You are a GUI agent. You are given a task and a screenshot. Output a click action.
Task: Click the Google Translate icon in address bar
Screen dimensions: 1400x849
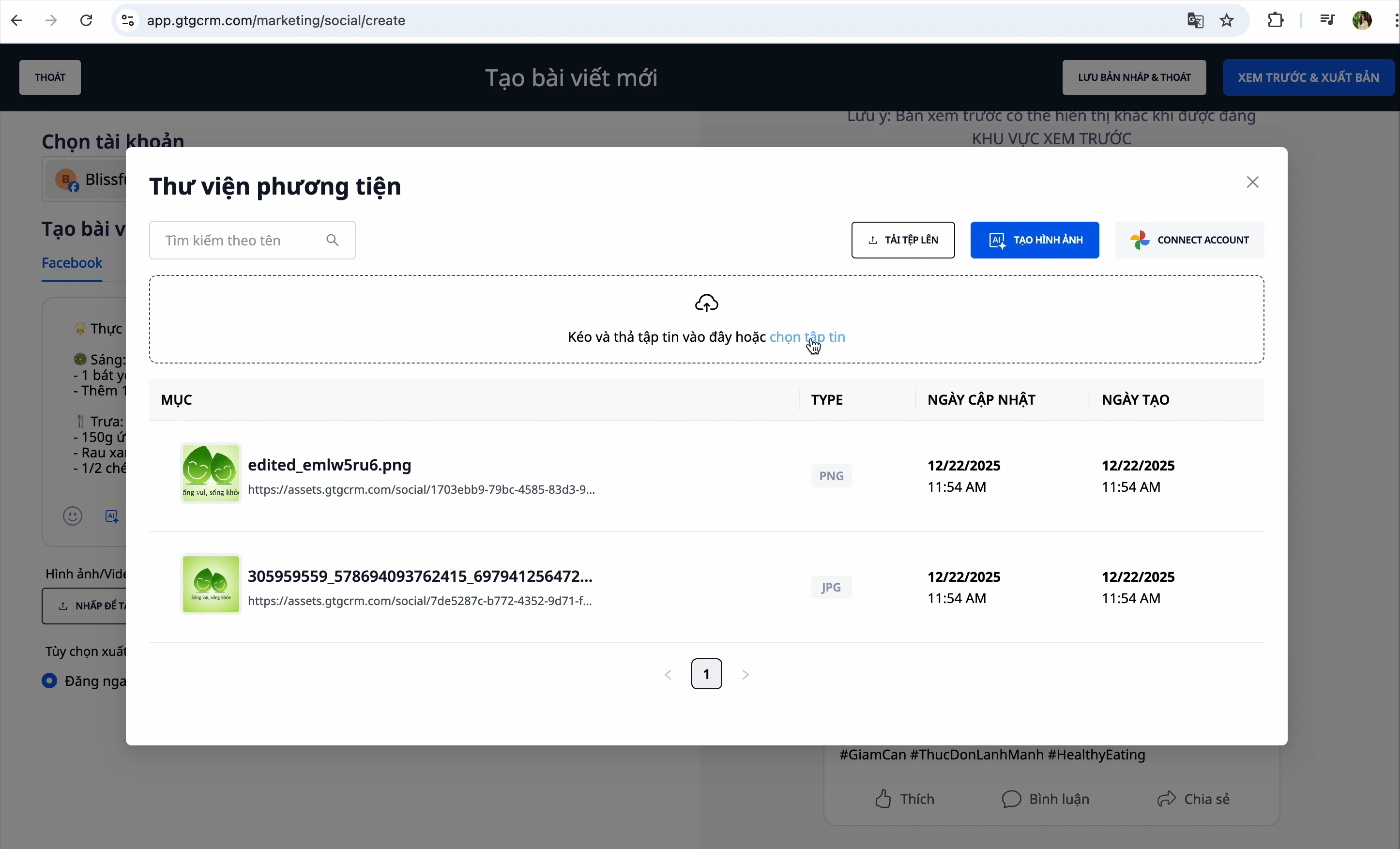point(1195,21)
